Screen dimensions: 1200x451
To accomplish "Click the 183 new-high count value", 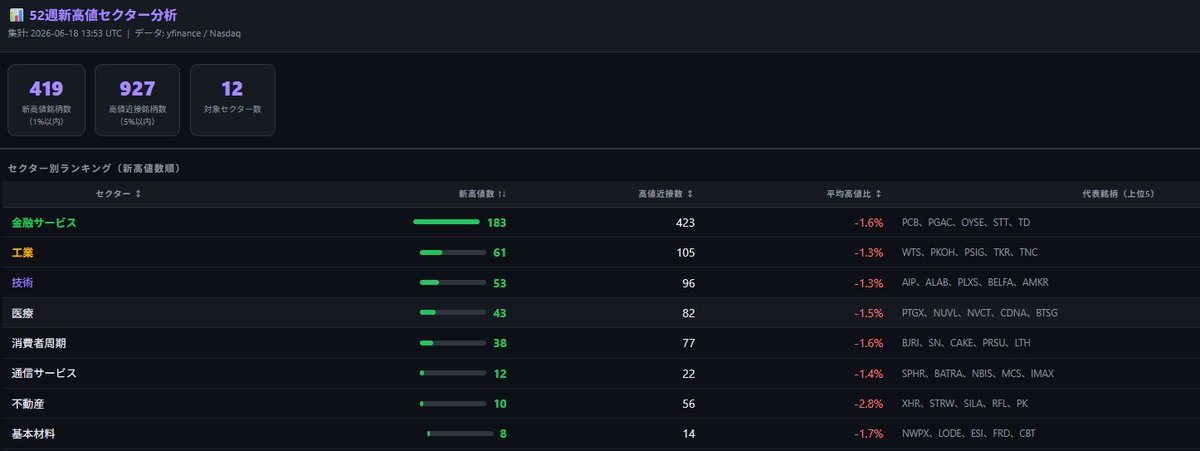I will pos(497,222).
